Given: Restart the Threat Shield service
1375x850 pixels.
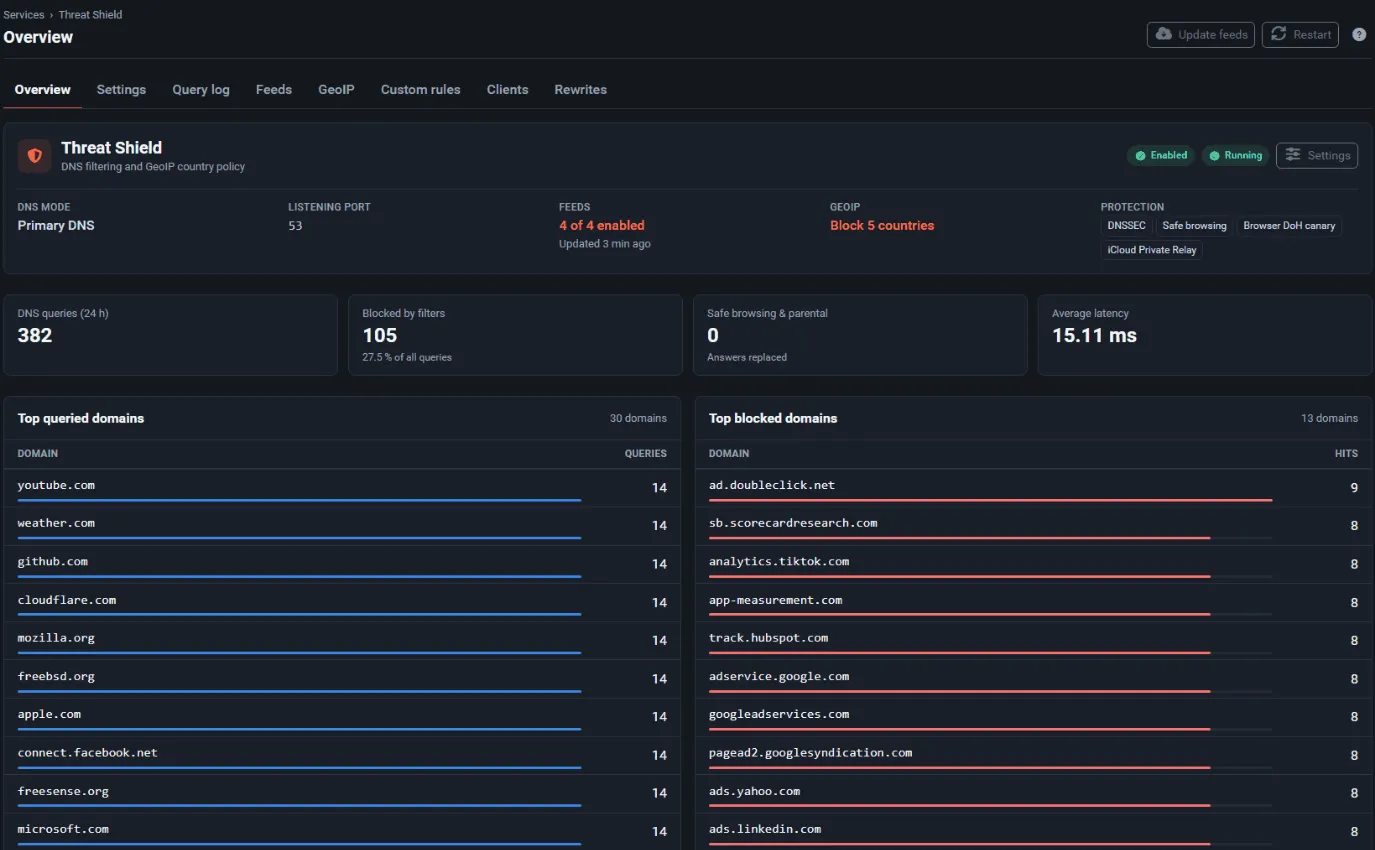Looking at the screenshot, I should pos(1300,34).
